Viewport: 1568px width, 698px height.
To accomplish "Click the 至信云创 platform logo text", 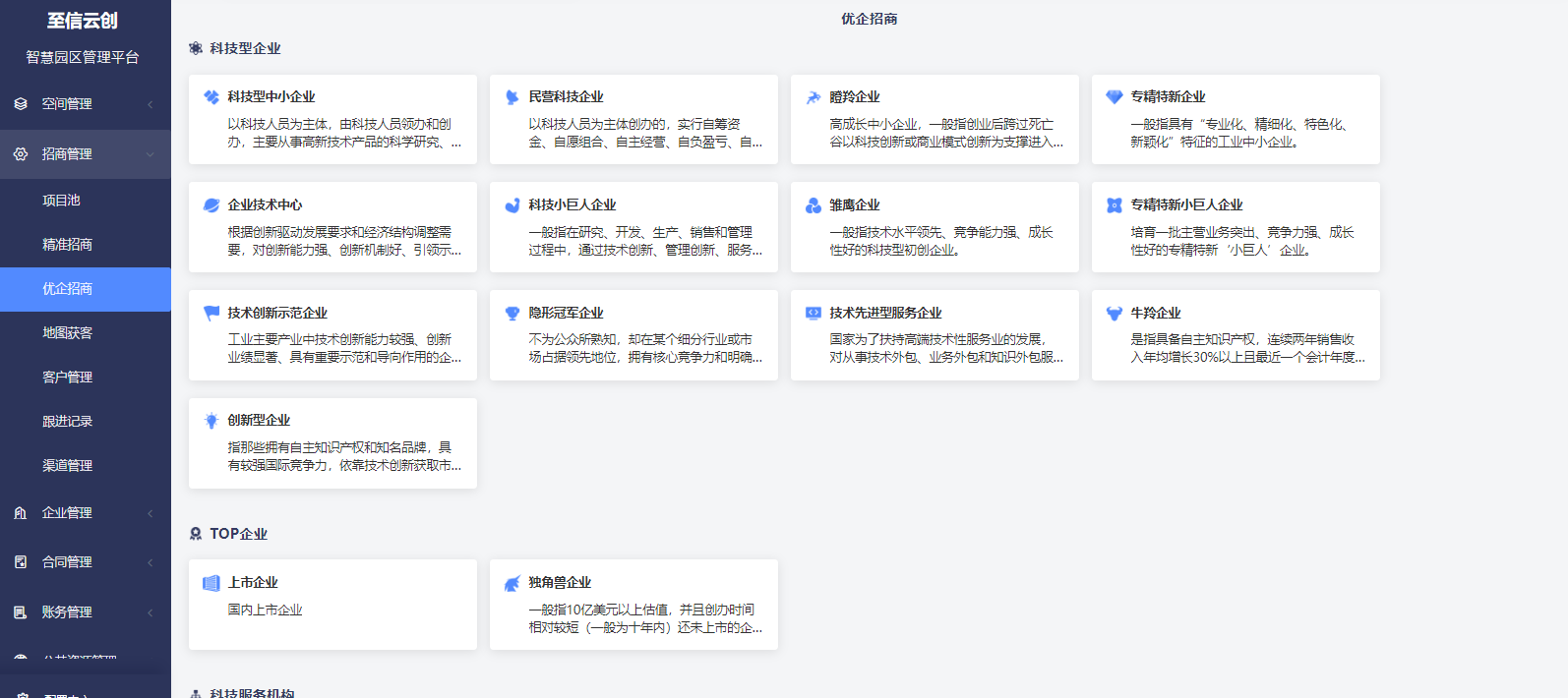I will point(83,21).
